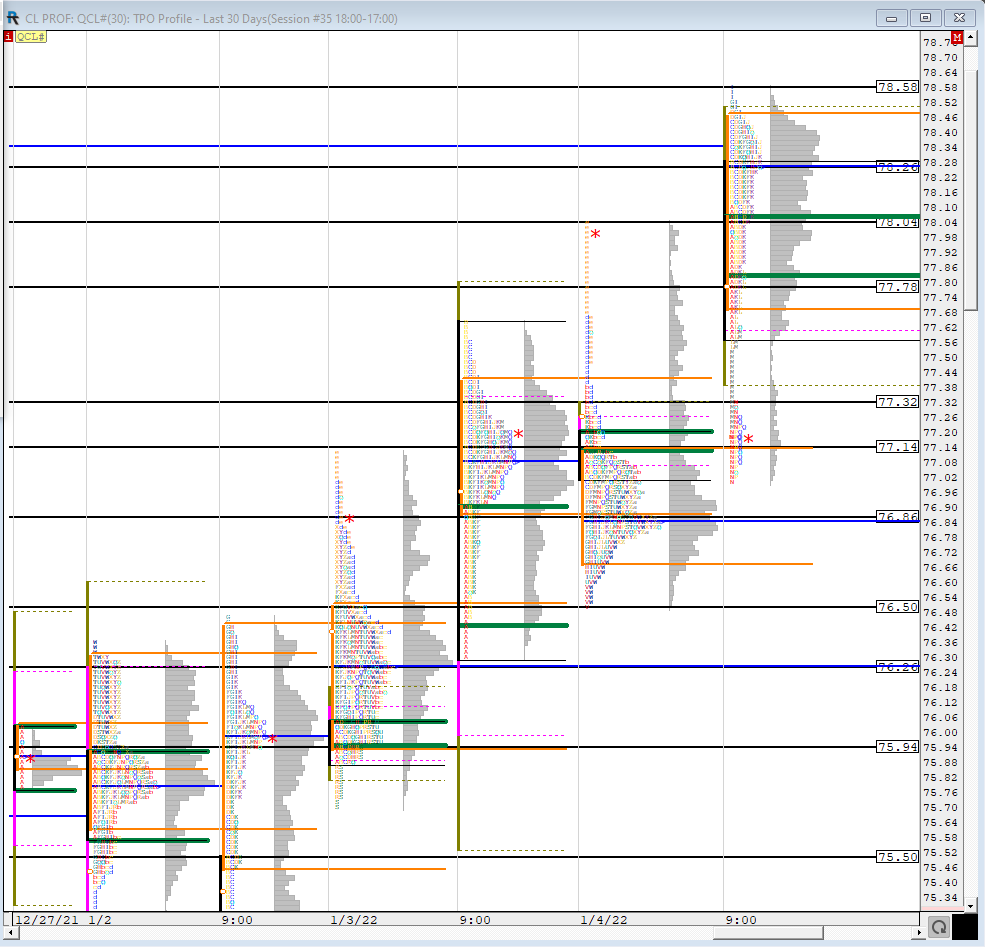Click the 1/3/22 date label

coord(354,920)
